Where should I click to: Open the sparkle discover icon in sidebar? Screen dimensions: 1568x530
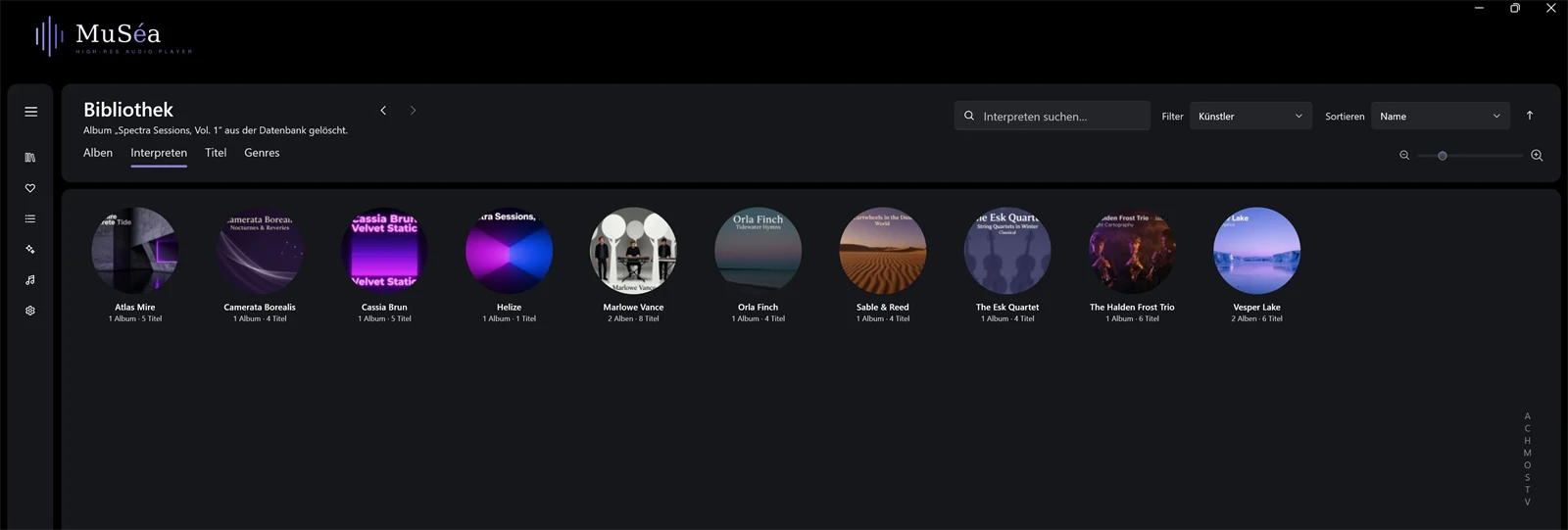click(x=30, y=250)
